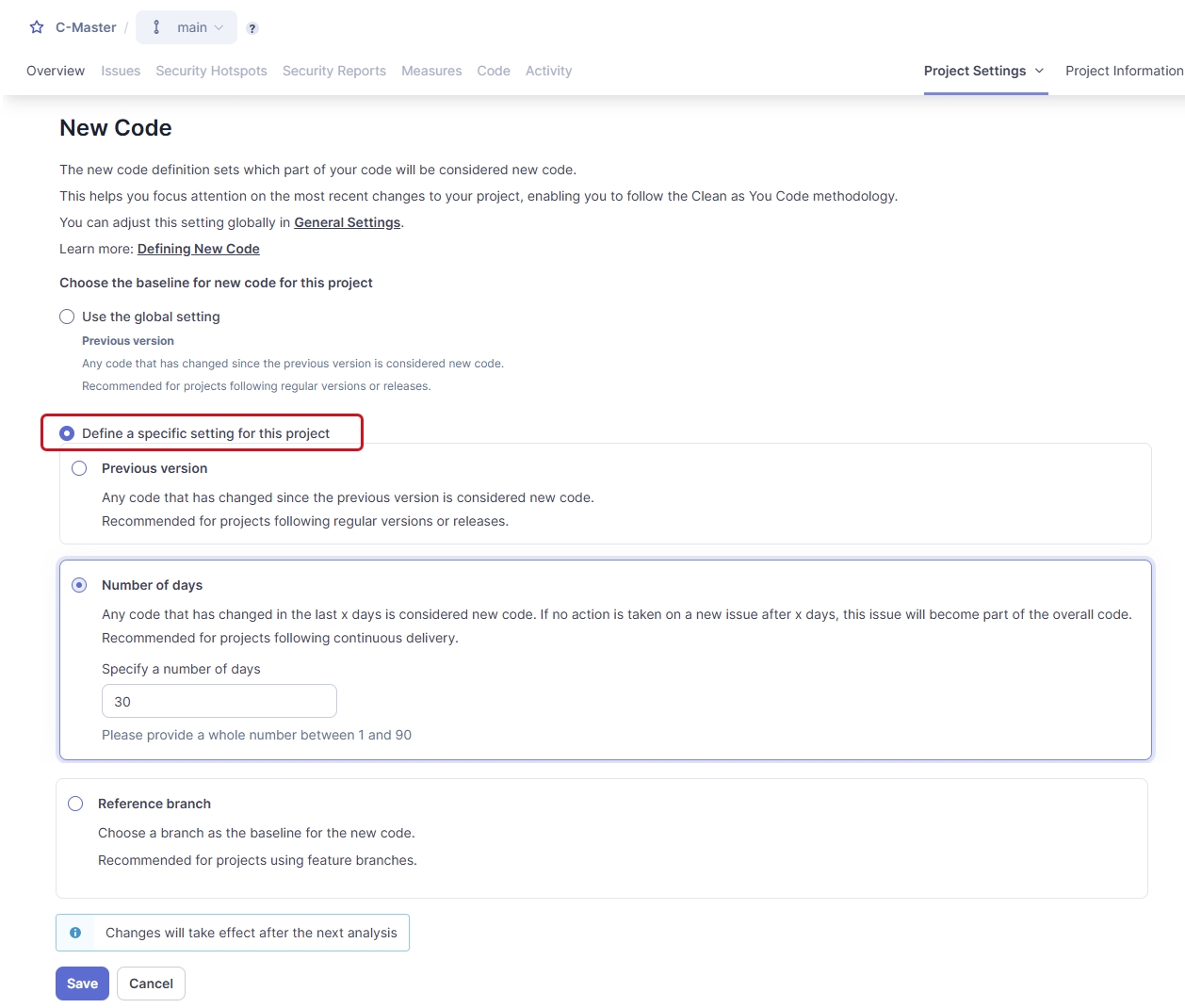
Task: Open Project Information
Action: click(1125, 71)
